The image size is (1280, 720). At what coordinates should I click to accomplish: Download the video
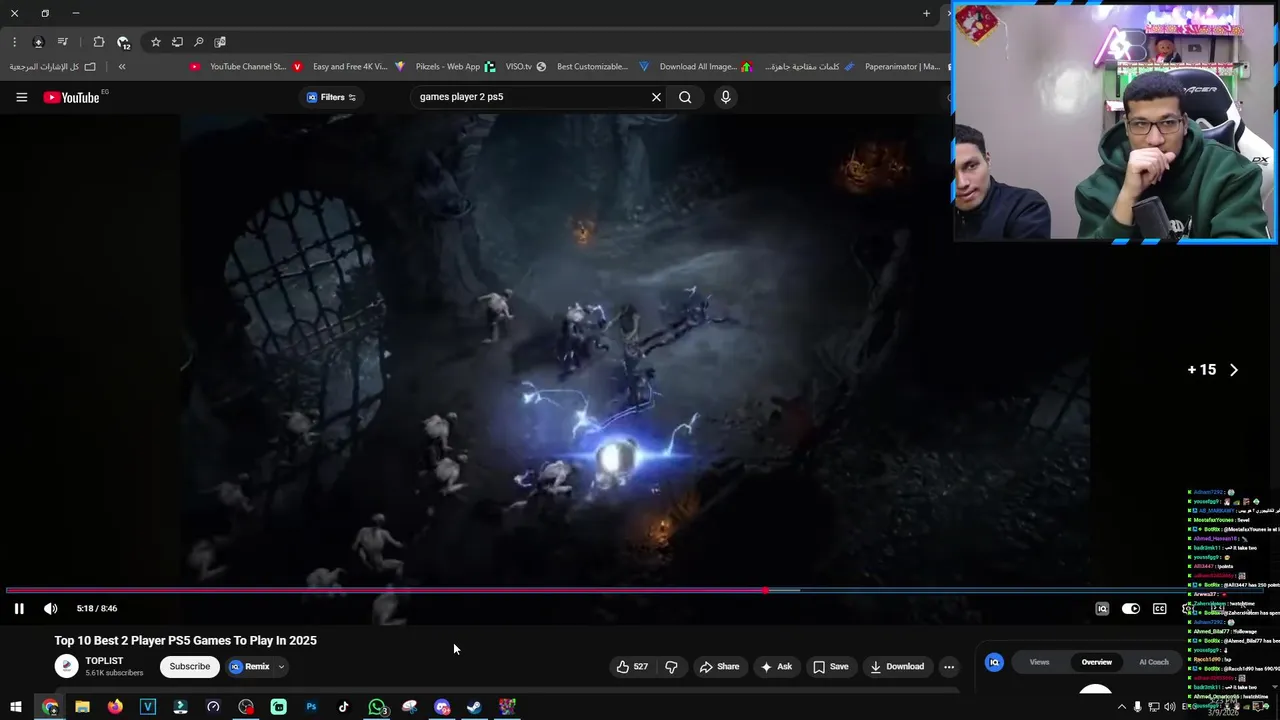click(x=897, y=666)
